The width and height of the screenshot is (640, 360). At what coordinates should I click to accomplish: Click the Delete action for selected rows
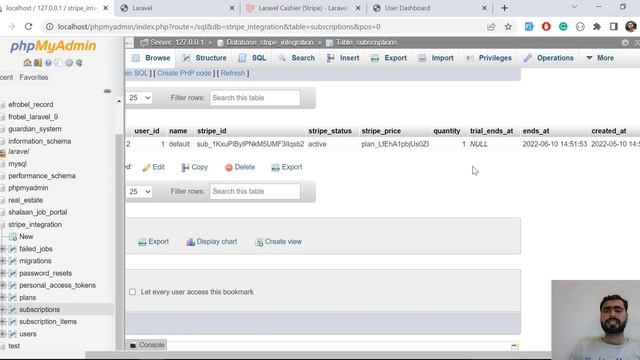[240, 167]
